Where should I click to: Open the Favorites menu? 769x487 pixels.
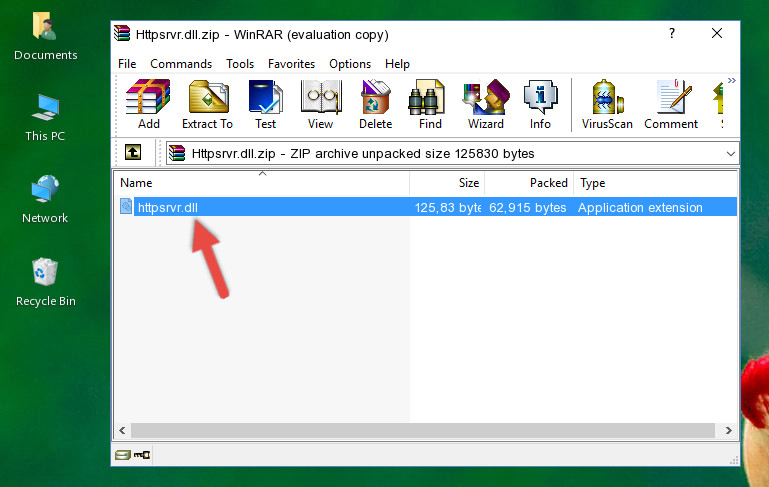pos(291,64)
